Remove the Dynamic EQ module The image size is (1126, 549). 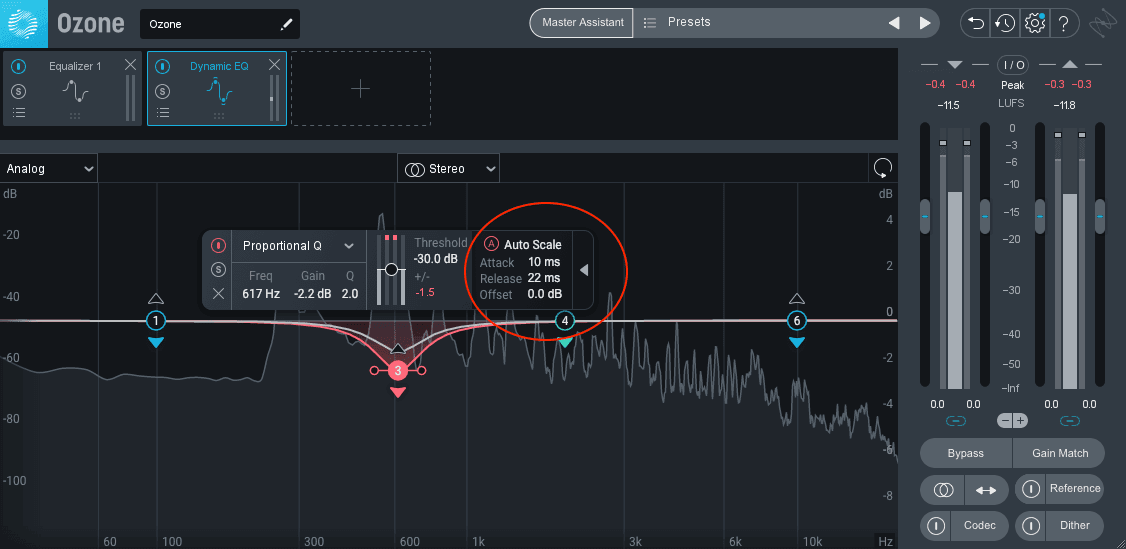coord(274,65)
